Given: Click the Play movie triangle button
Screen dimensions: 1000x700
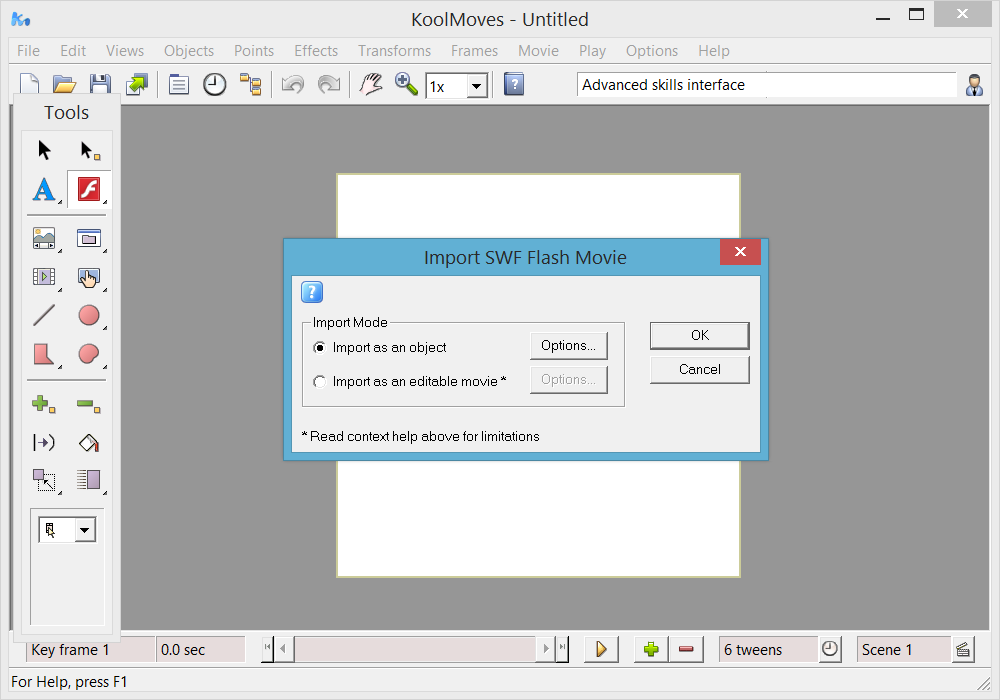Looking at the screenshot, I should pyautogui.click(x=601, y=649).
